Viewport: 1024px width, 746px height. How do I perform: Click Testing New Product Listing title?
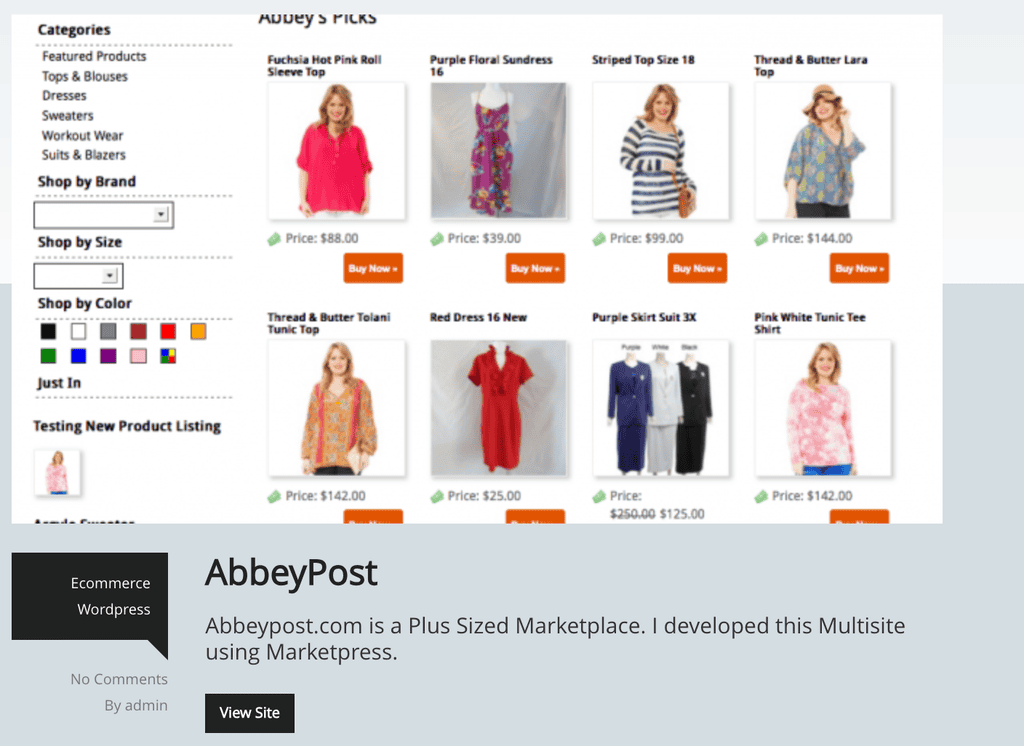(127, 426)
